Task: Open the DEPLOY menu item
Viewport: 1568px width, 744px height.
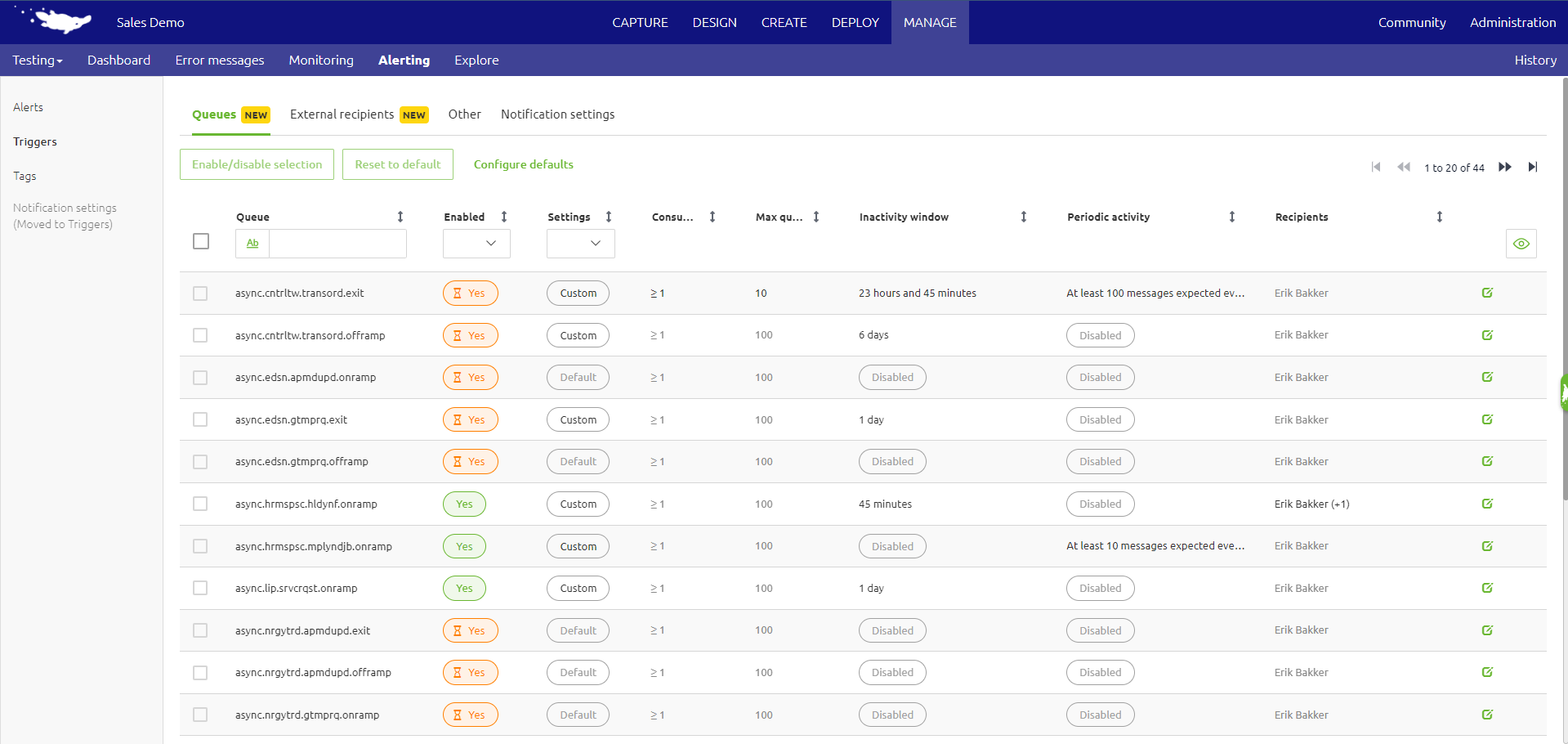Action: [x=855, y=22]
